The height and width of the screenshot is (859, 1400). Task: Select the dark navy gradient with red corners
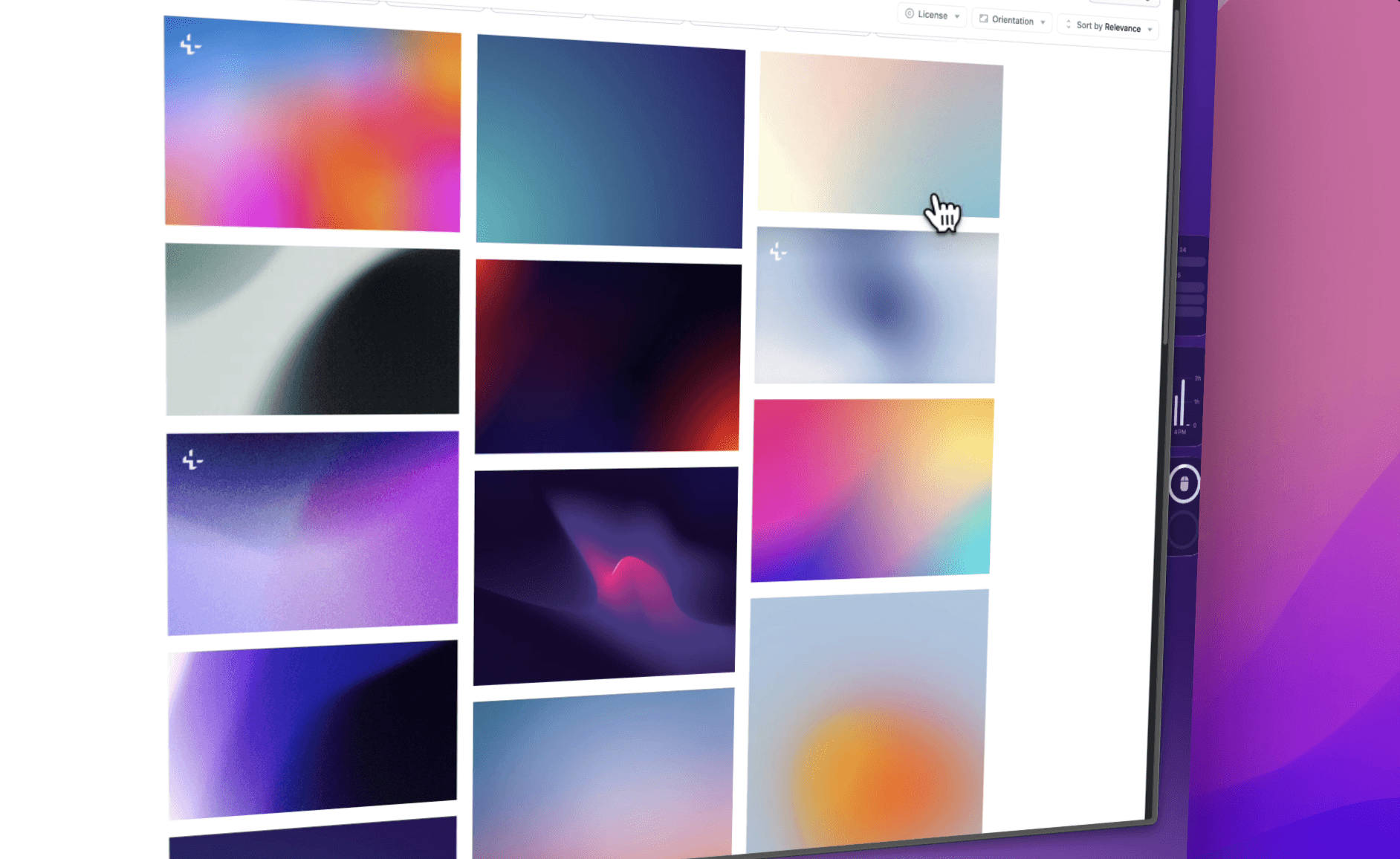[607, 356]
